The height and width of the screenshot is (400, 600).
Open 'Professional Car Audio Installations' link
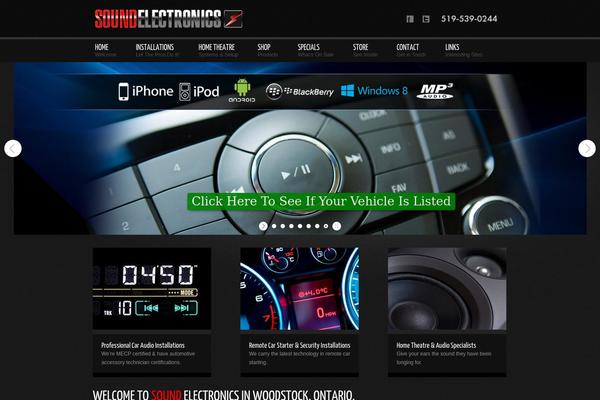[x=143, y=345]
